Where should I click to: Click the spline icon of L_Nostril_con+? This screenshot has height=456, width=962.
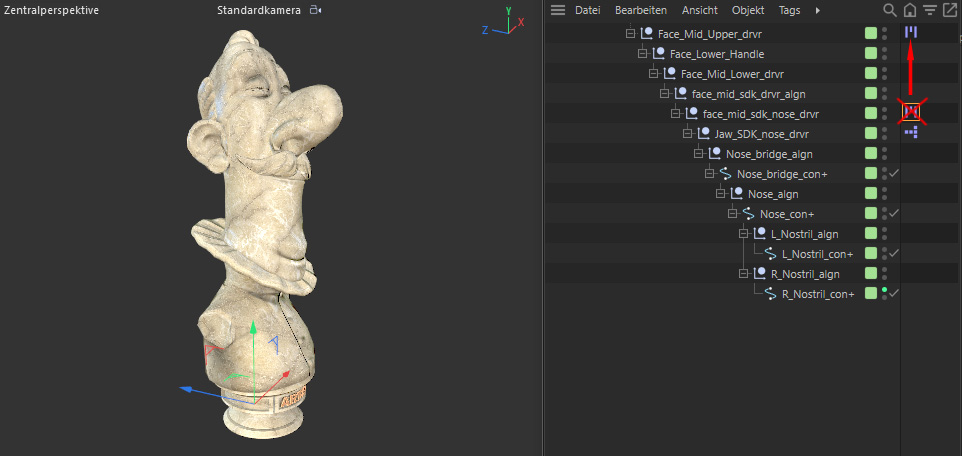point(771,253)
